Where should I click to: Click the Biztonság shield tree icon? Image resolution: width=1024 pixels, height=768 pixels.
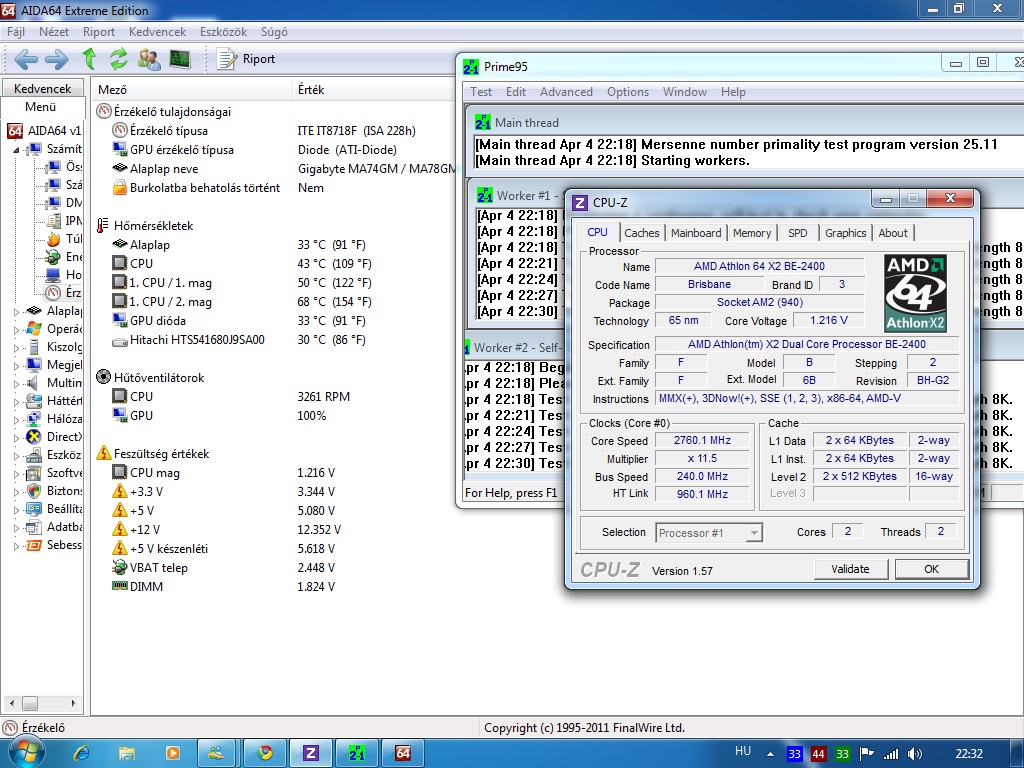click(x=33, y=491)
